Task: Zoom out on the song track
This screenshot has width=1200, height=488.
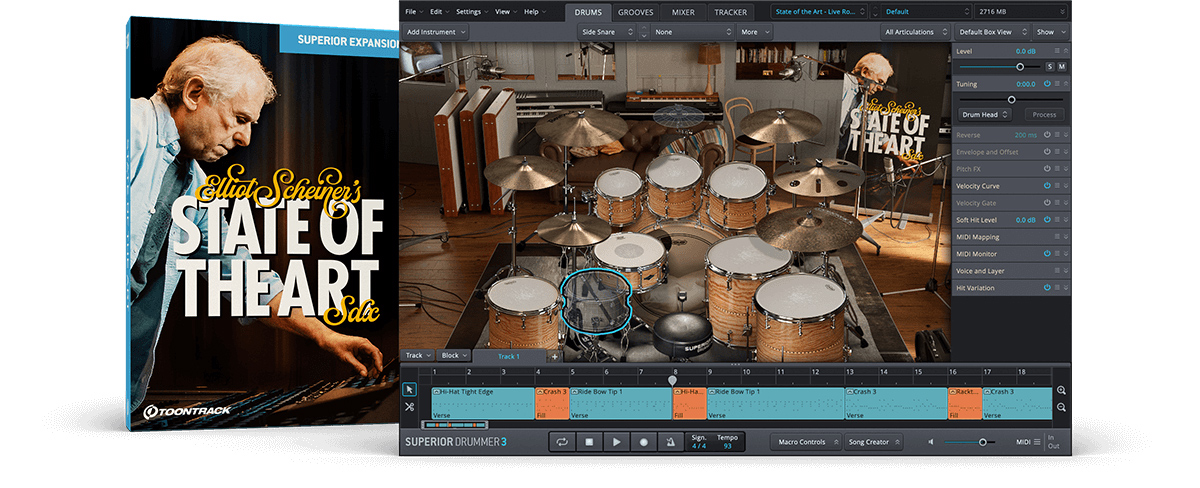Action: pyautogui.click(x=1061, y=407)
